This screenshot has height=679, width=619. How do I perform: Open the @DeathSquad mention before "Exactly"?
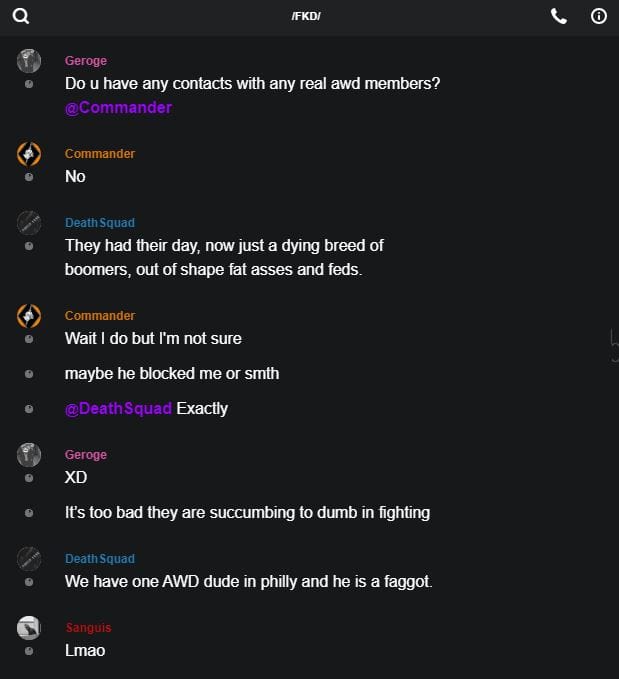[x=118, y=408]
